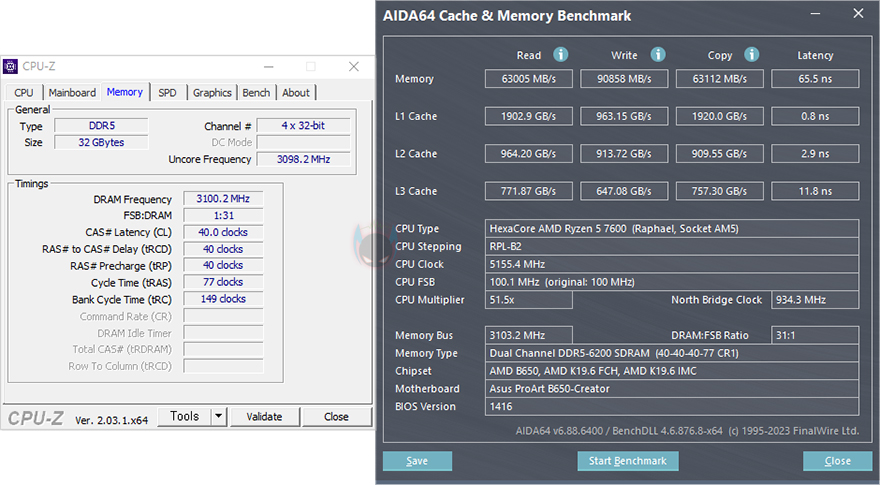Click L2 Cache Read value 964.20 GB/s

(529, 153)
